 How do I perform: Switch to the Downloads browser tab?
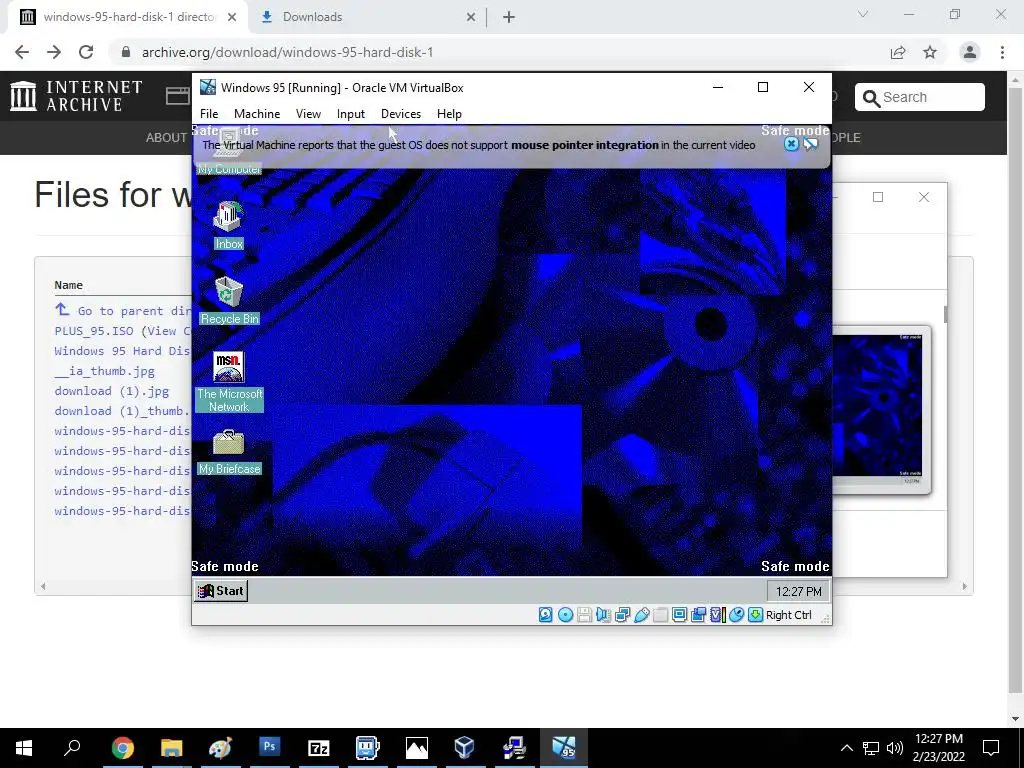pos(367,17)
